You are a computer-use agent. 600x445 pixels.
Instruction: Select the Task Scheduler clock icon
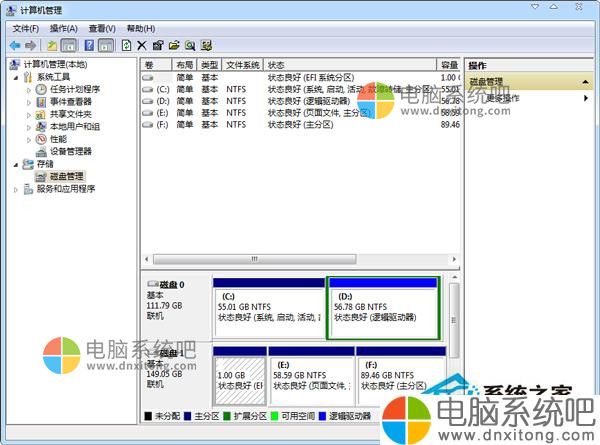coord(41,90)
